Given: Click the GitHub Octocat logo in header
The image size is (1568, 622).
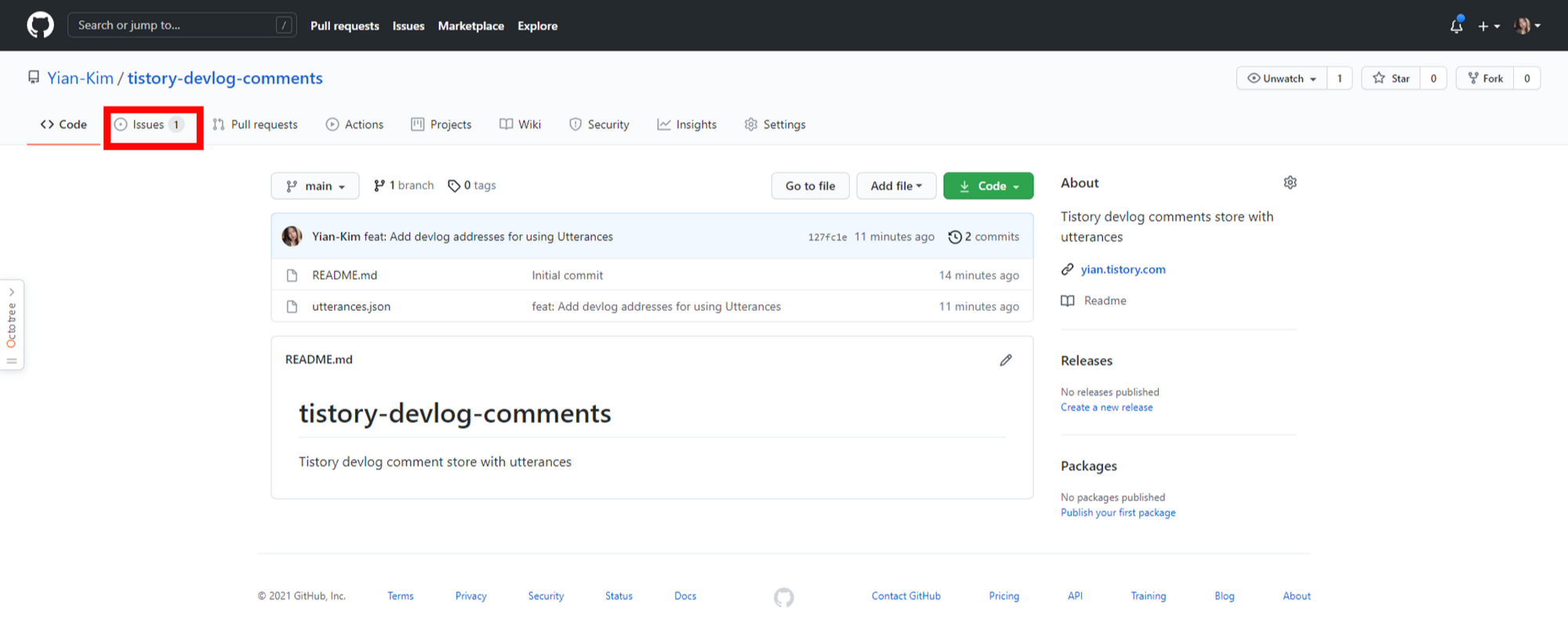Looking at the screenshot, I should pyautogui.click(x=40, y=25).
